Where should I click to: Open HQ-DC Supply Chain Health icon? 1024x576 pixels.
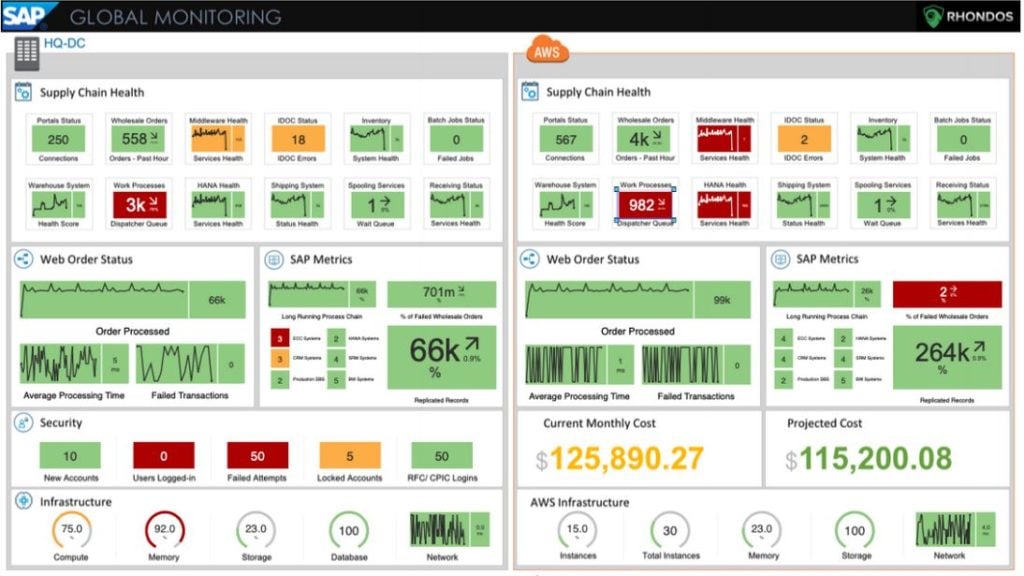pyautogui.click(x=23, y=92)
